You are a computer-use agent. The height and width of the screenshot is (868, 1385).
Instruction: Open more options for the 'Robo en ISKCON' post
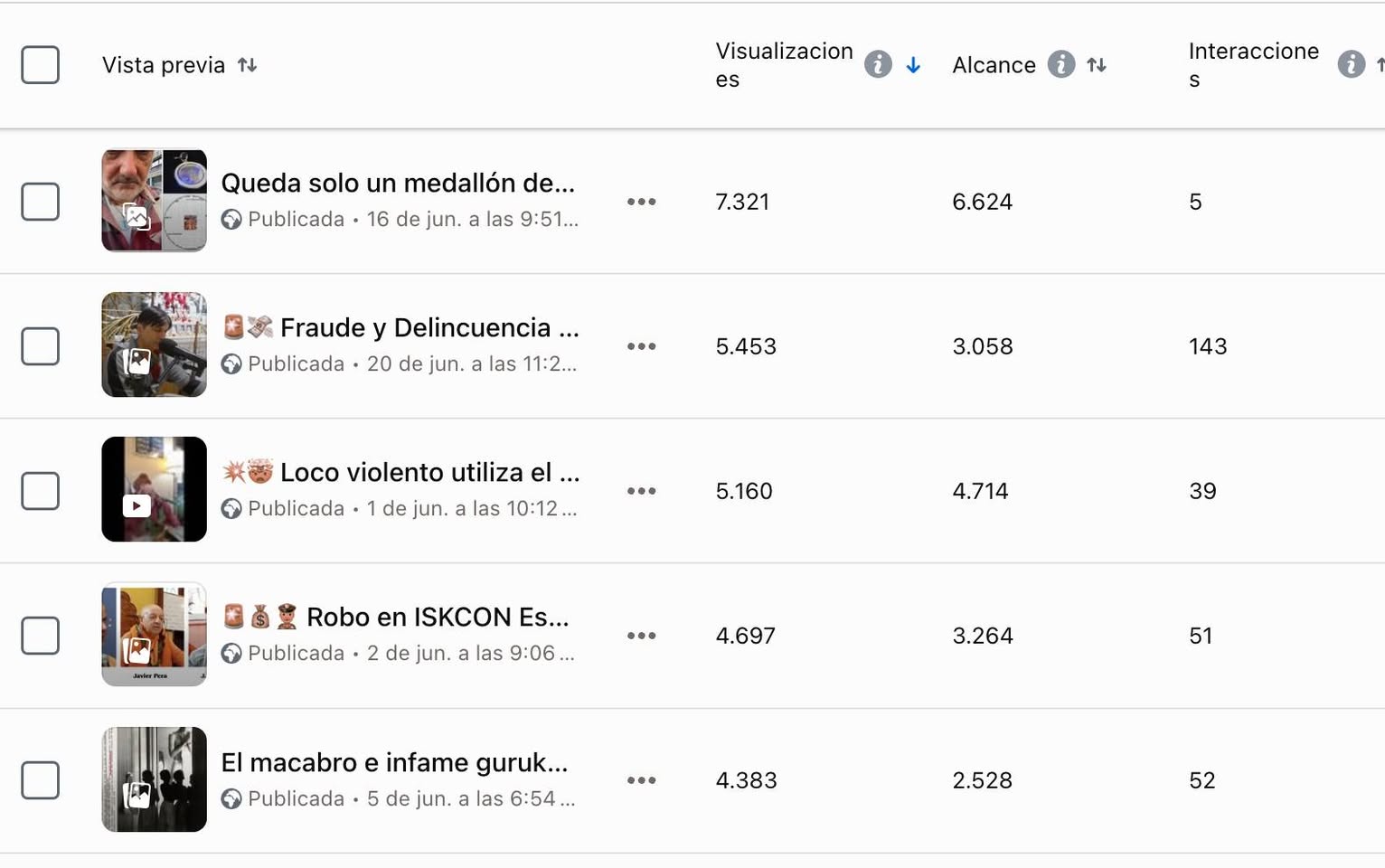641,636
